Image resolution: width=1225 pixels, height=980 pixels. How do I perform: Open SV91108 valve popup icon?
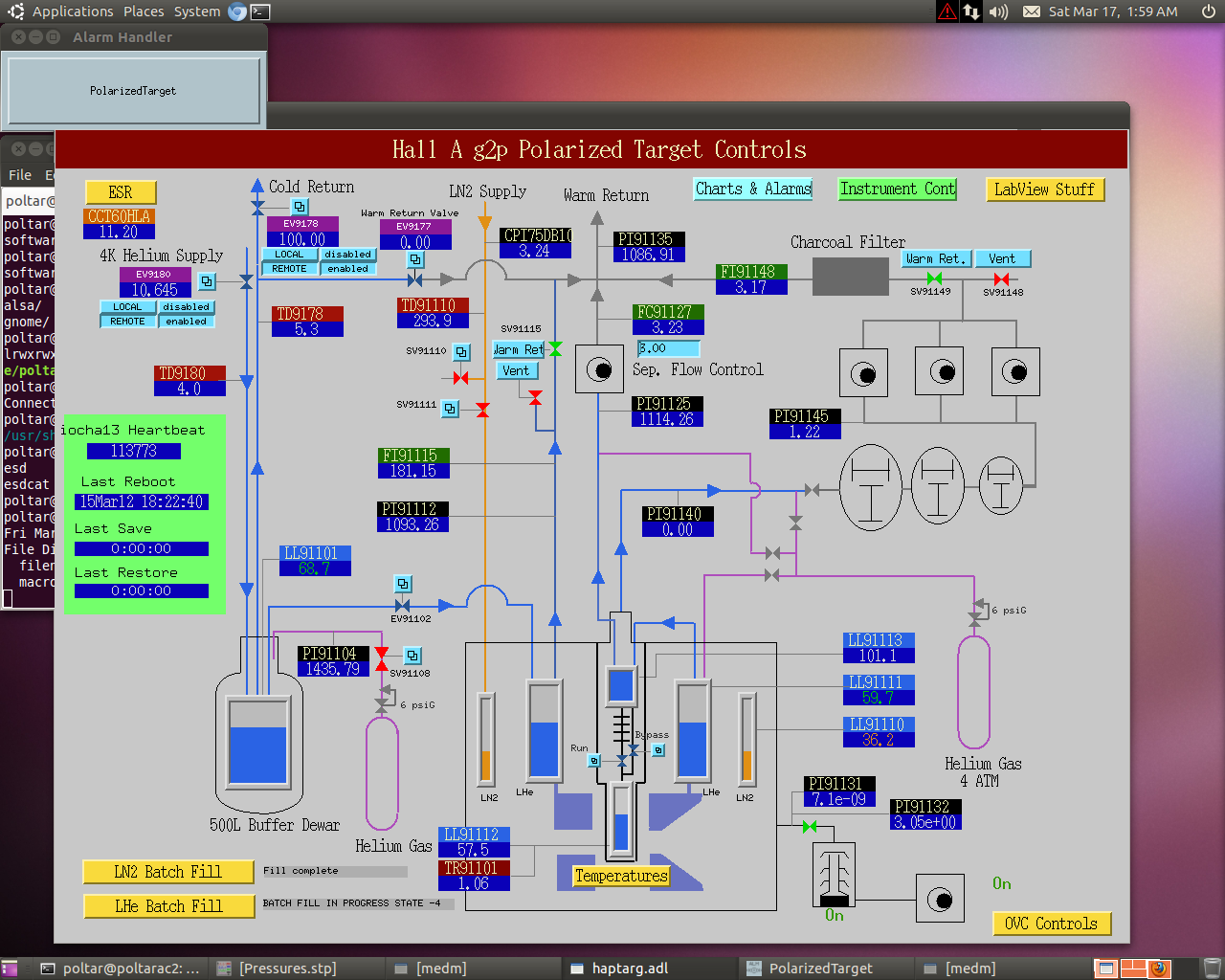pyautogui.click(x=412, y=656)
